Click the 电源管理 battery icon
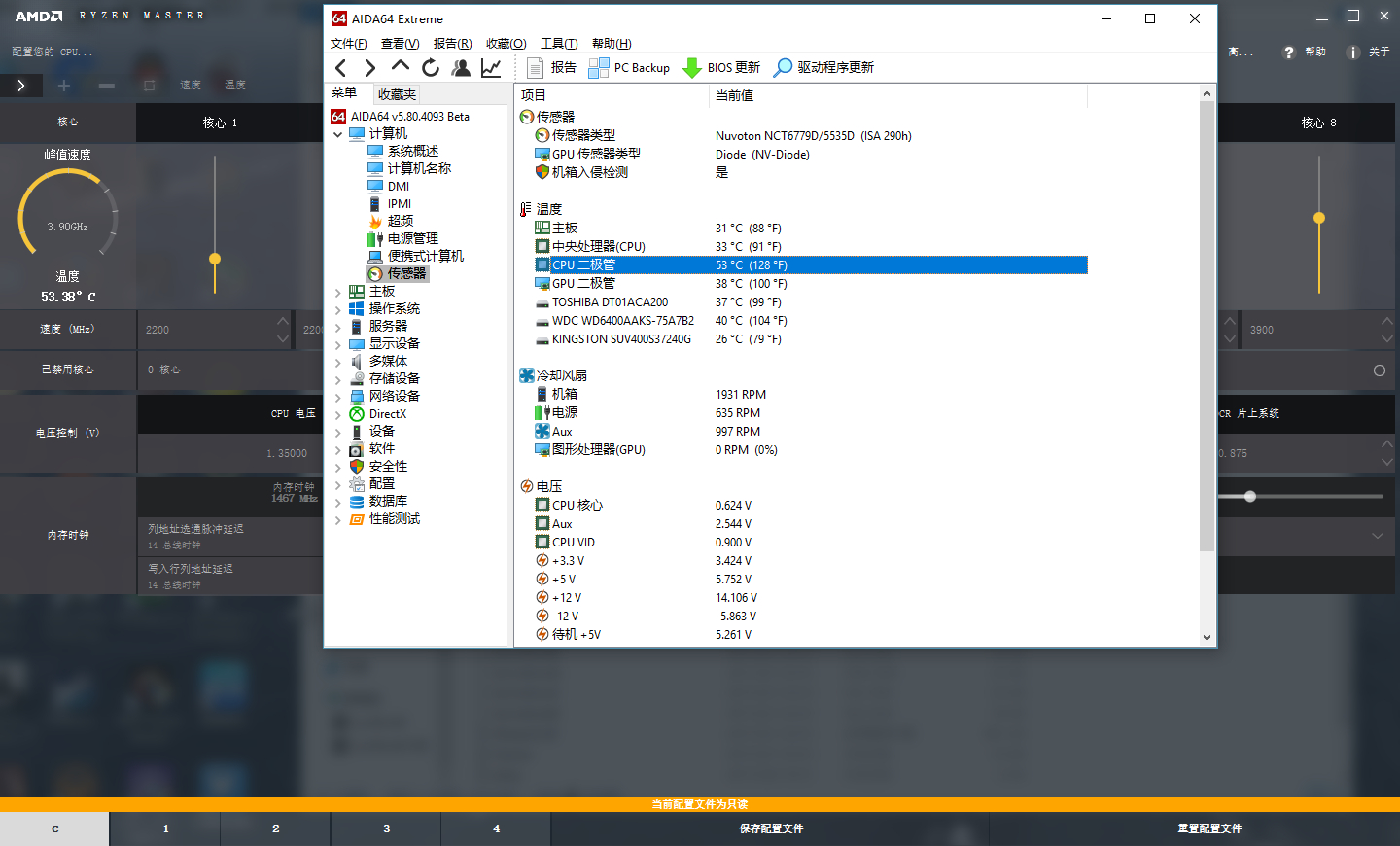The image size is (1400, 846). click(375, 239)
